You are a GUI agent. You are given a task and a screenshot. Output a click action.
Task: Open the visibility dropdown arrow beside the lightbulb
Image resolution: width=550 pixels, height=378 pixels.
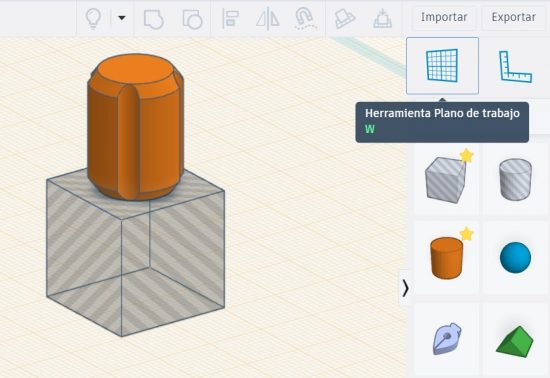pyautogui.click(x=122, y=18)
